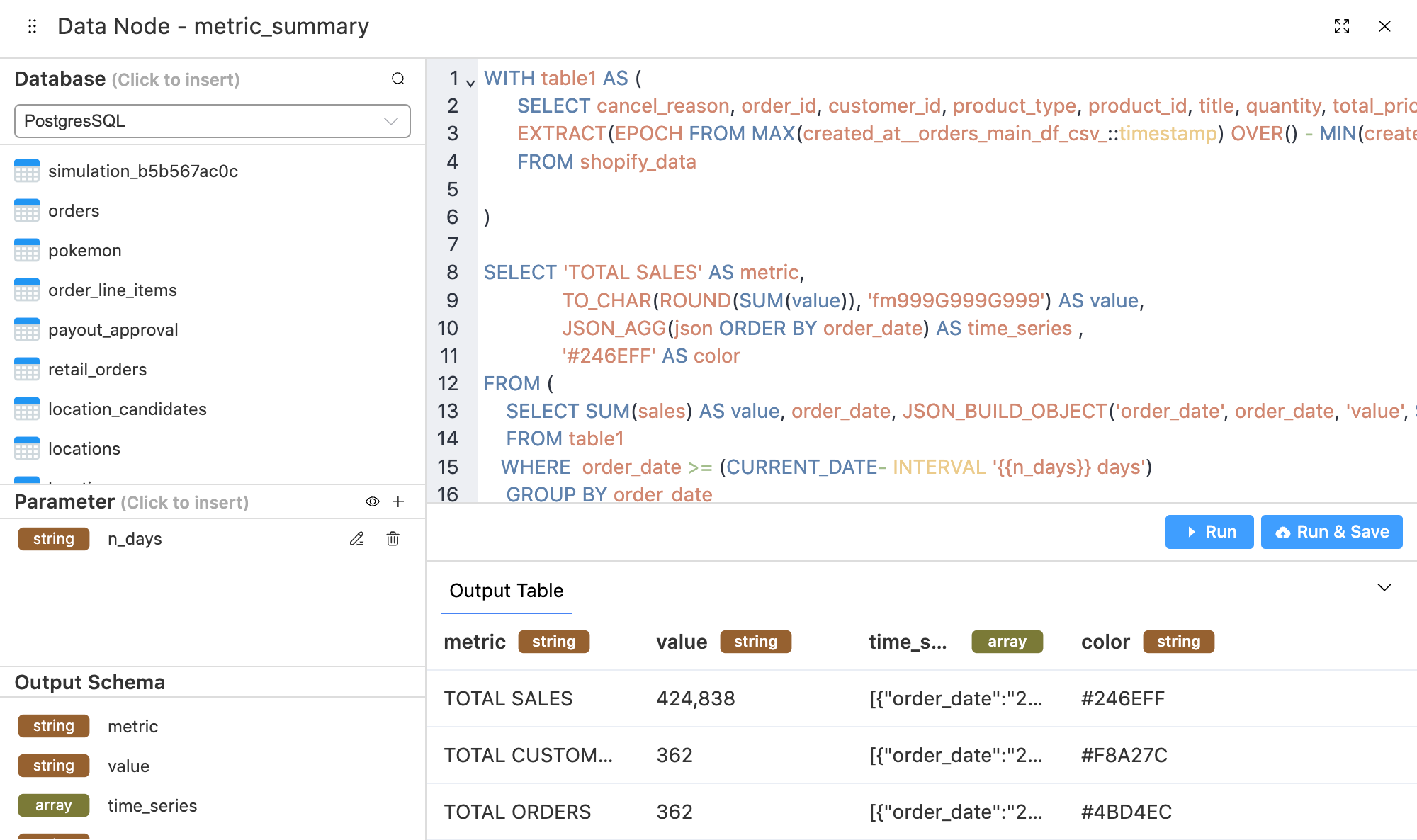This screenshot has width=1417, height=840.
Task: Close the Data Node dialog
Action: tap(1384, 26)
